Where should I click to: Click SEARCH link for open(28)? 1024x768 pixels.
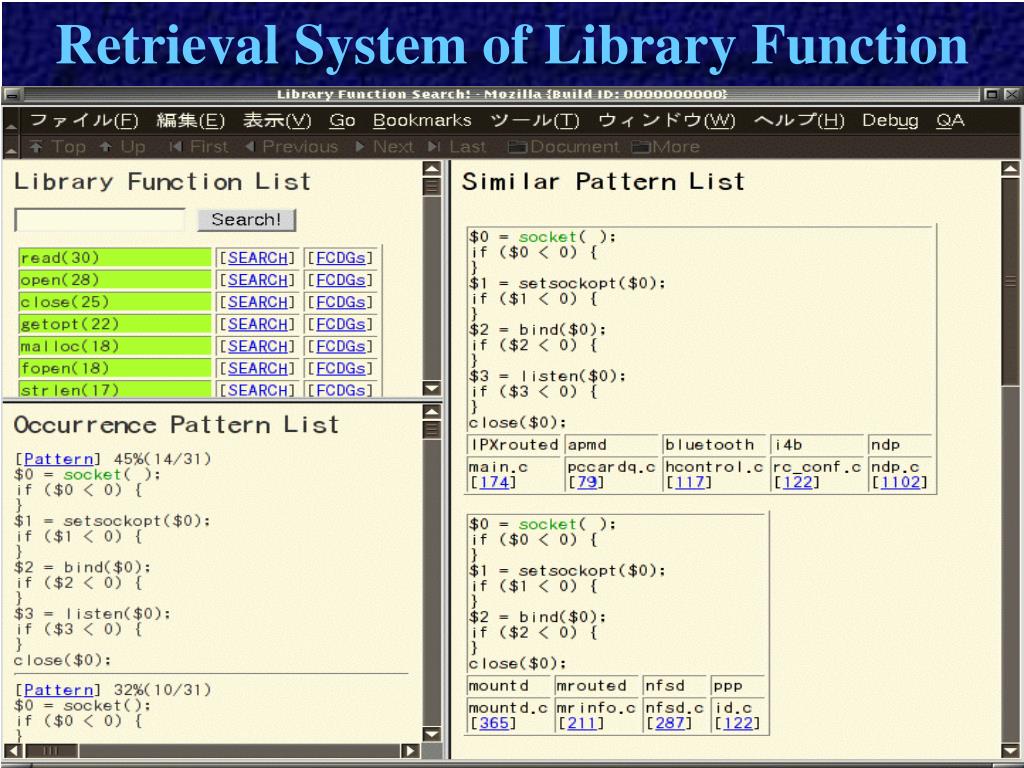257,280
